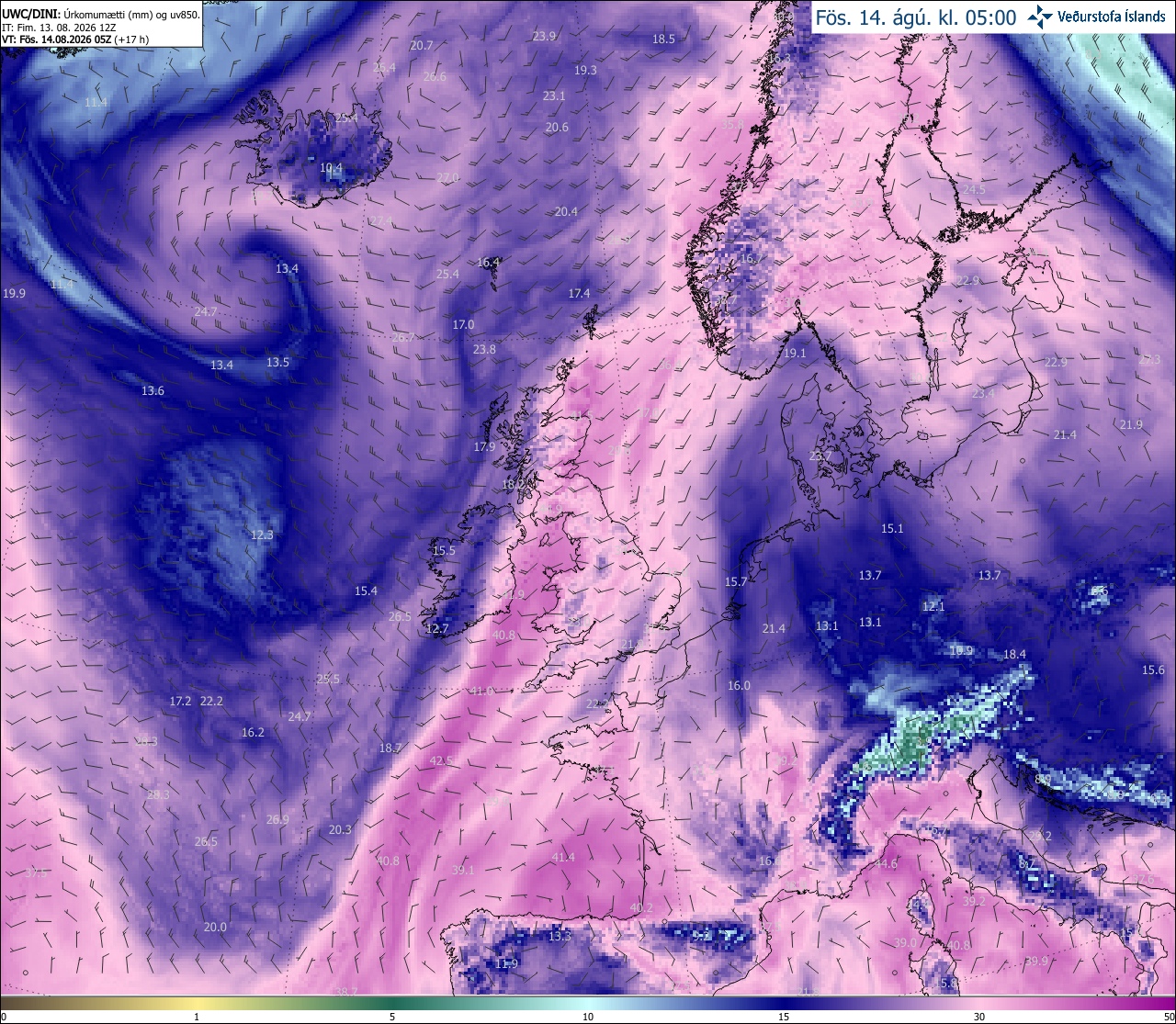Select the Fös. 14. ágú. kl. 05:00 timestamp
This screenshot has width=1176, height=1024.
(916, 17)
